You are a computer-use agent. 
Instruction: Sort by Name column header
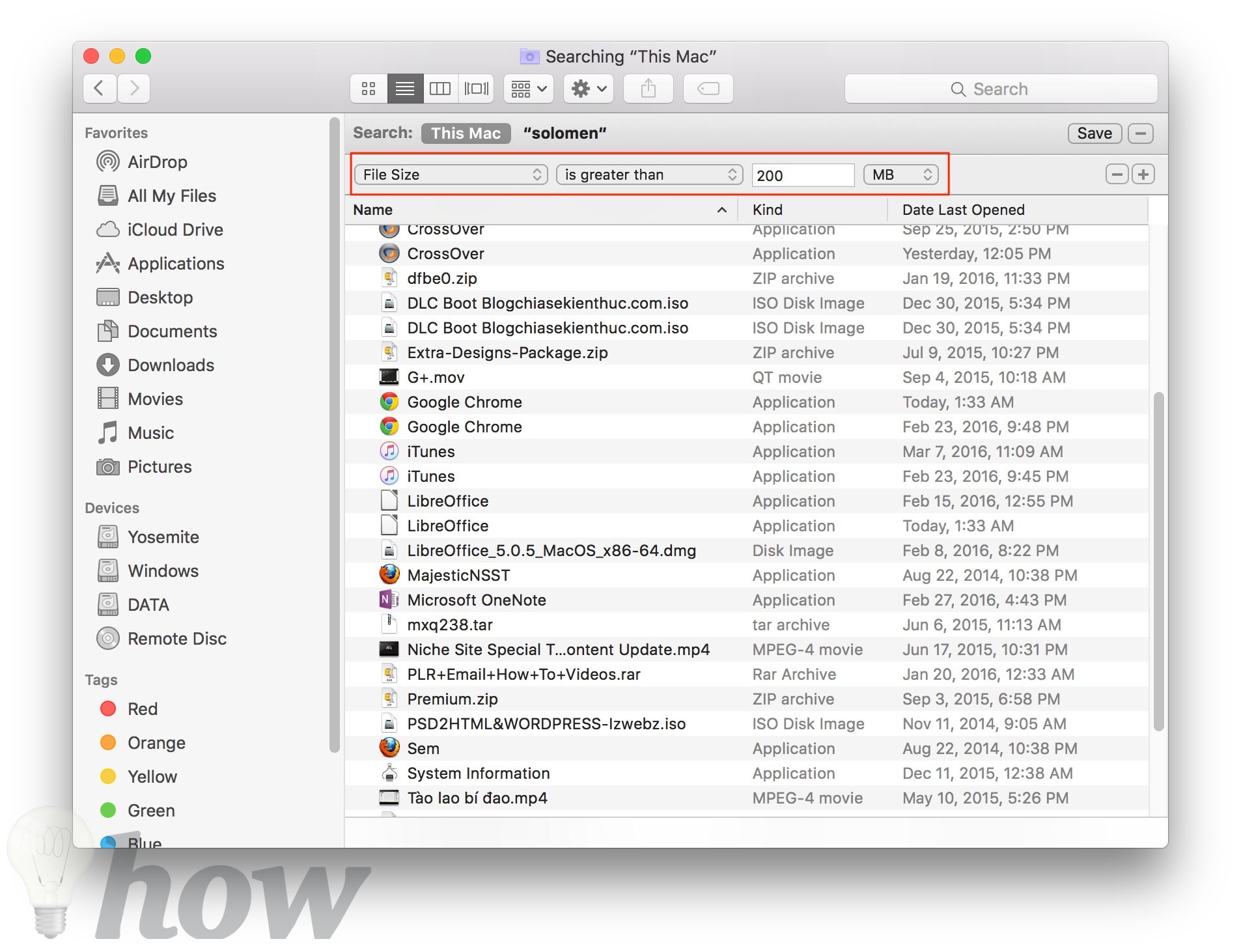[x=540, y=210]
